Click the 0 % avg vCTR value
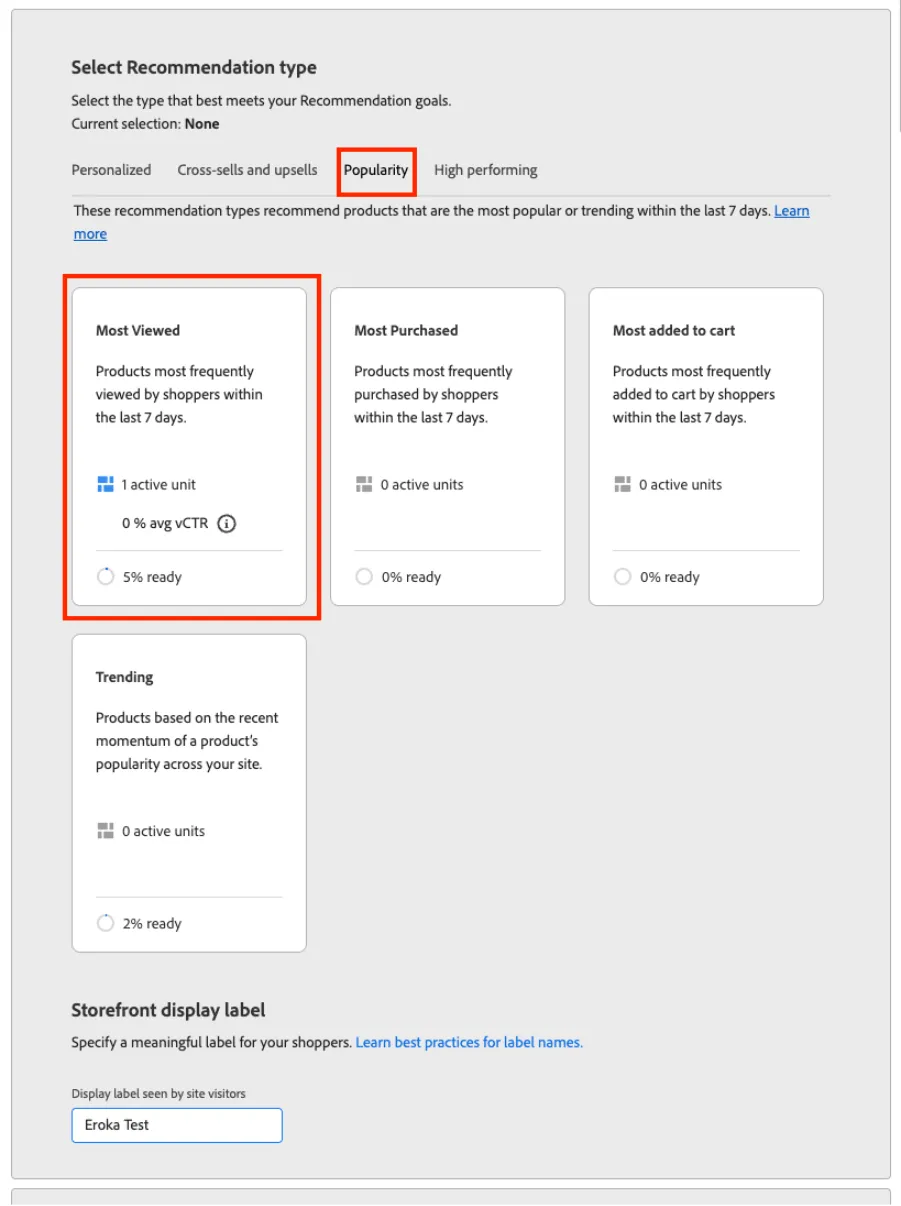 165,523
